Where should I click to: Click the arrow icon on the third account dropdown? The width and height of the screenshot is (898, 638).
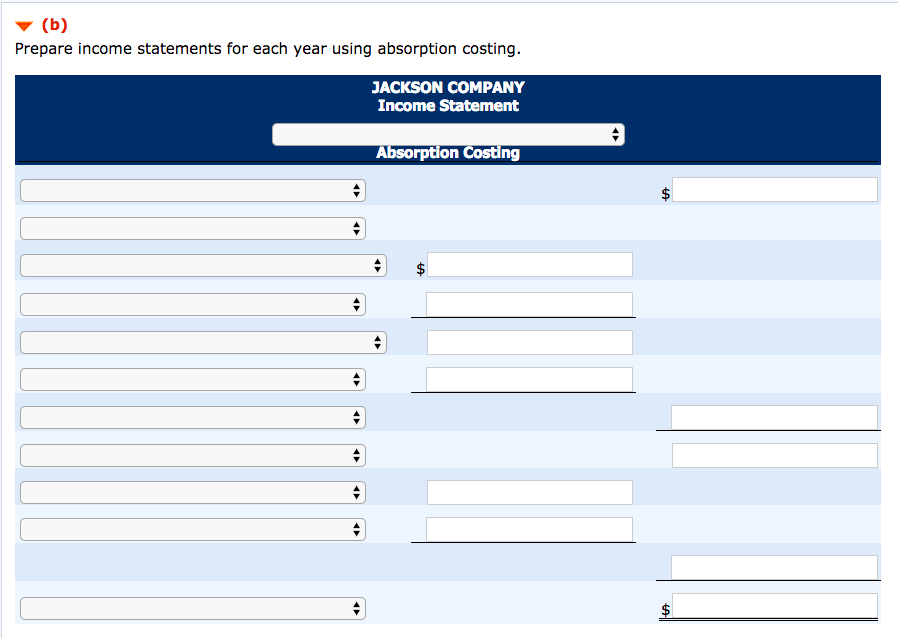378,265
